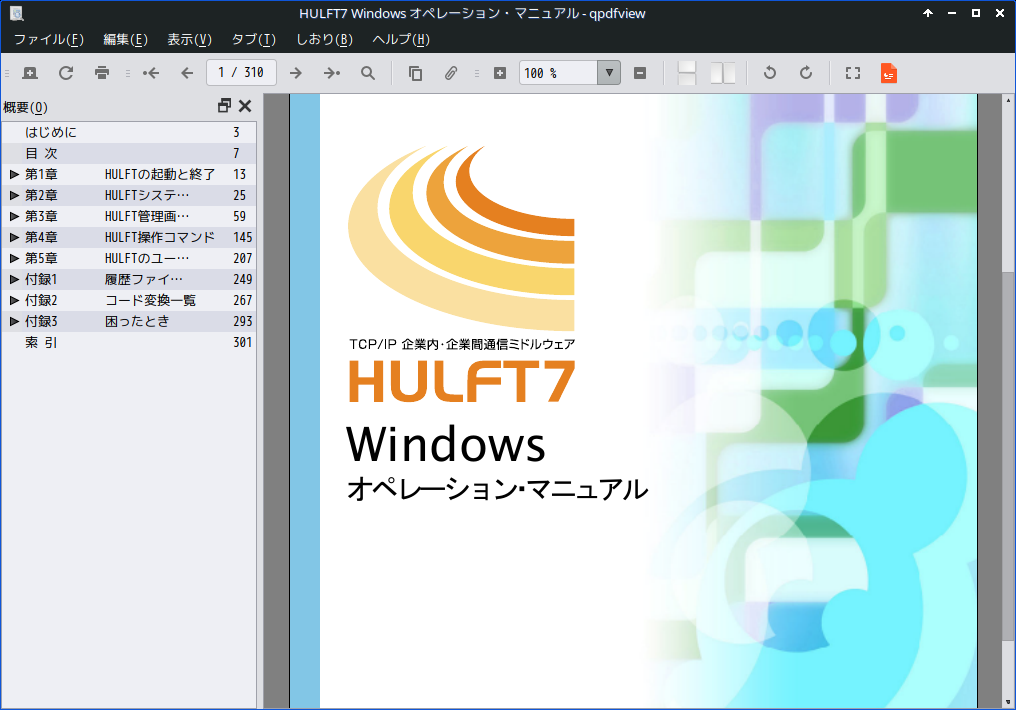
Task: Open the search magnifier tool
Action: 368,73
